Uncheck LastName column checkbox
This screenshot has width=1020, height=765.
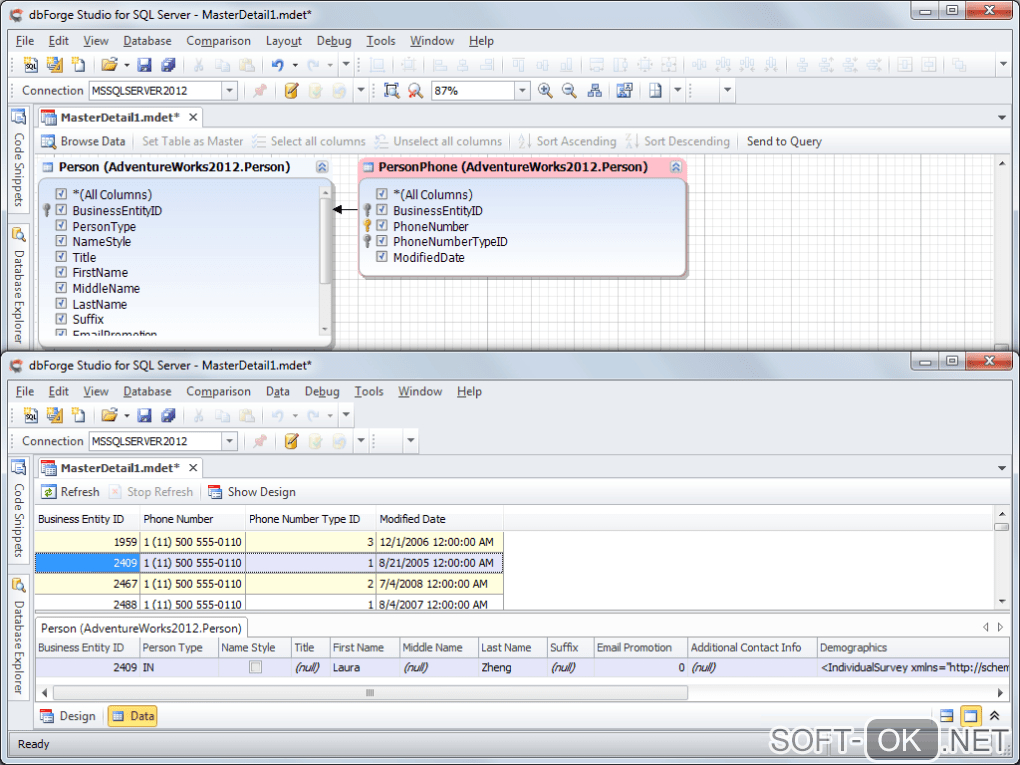tap(61, 303)
